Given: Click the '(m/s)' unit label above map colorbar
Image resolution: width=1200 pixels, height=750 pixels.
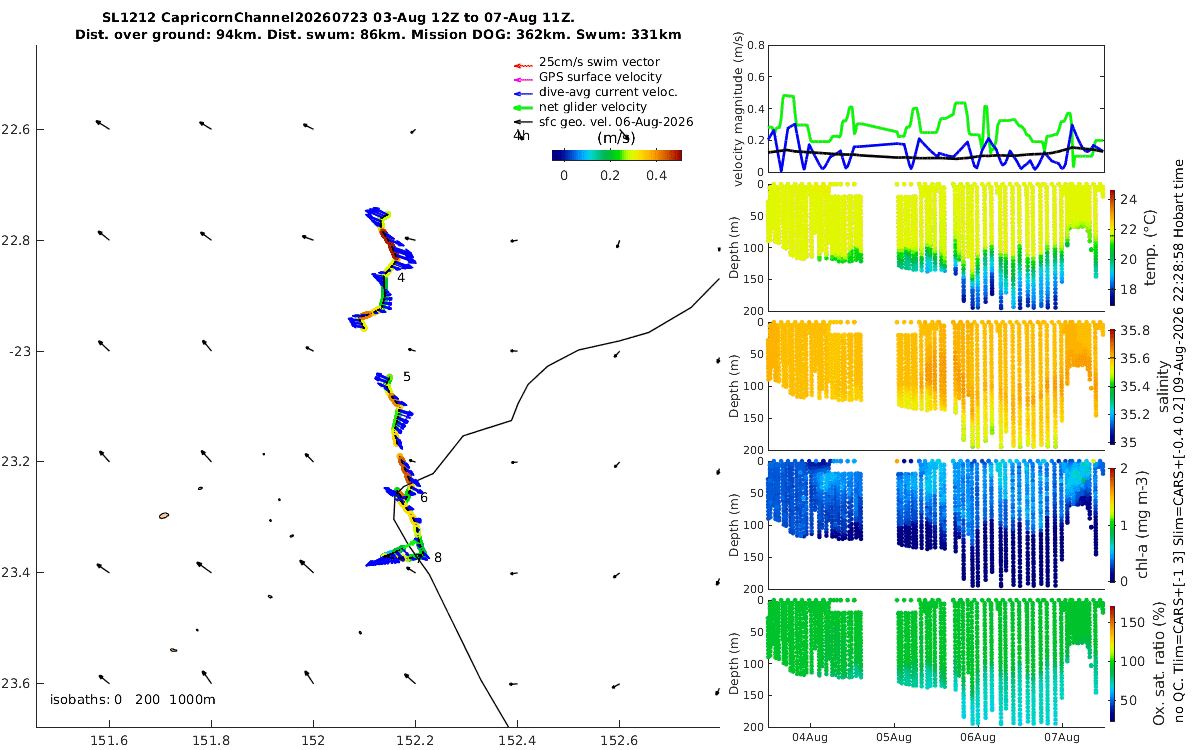Looking at the screenshot, I should coord(616,139).
